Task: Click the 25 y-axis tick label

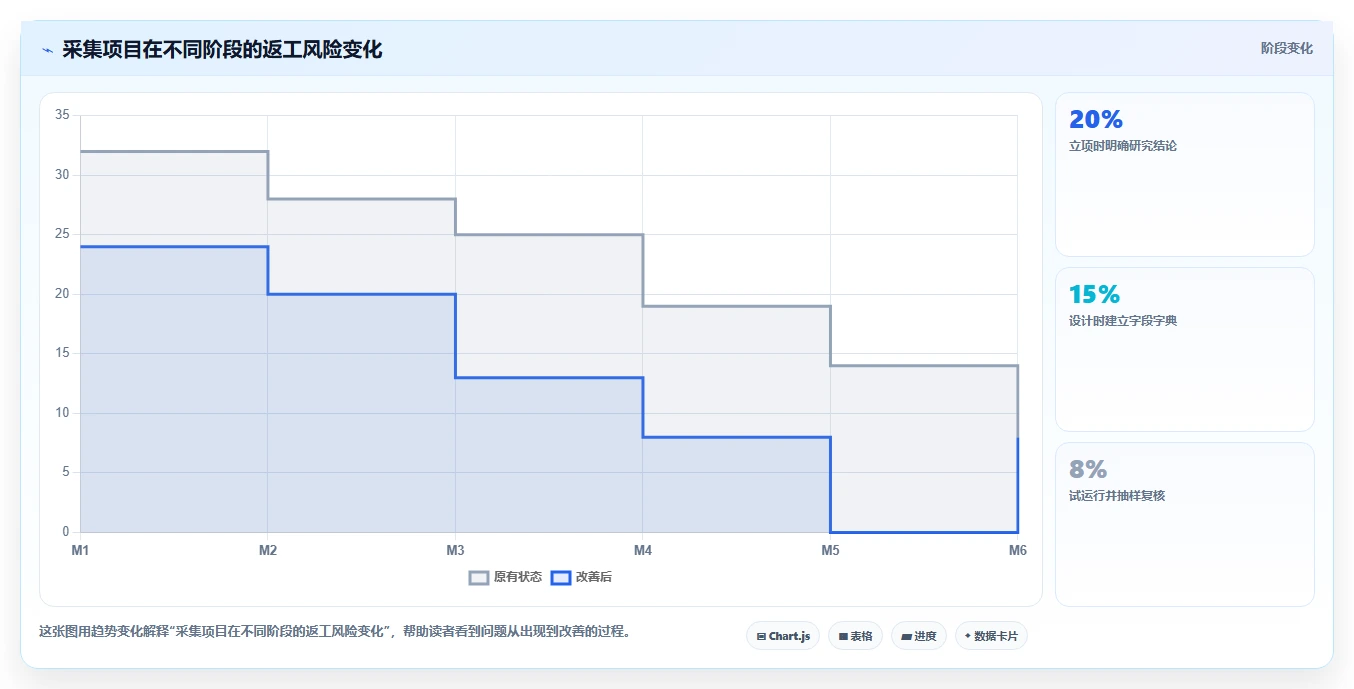Action: pos(62,235)
